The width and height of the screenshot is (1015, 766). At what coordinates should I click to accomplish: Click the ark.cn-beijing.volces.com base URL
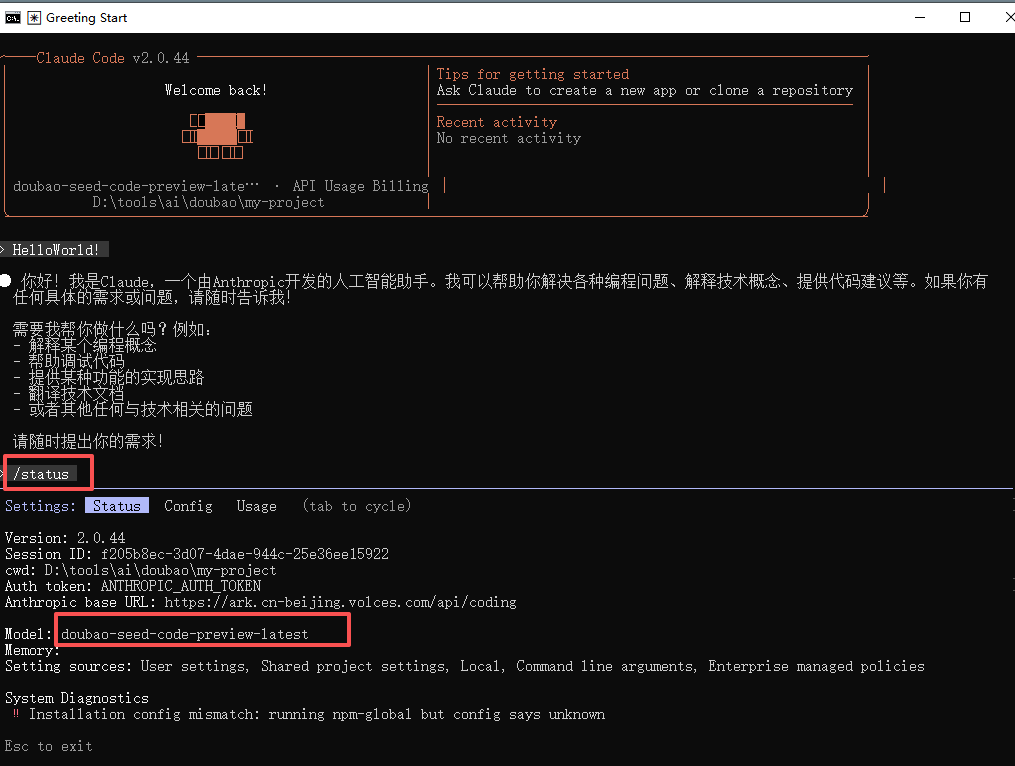point(340,602)
